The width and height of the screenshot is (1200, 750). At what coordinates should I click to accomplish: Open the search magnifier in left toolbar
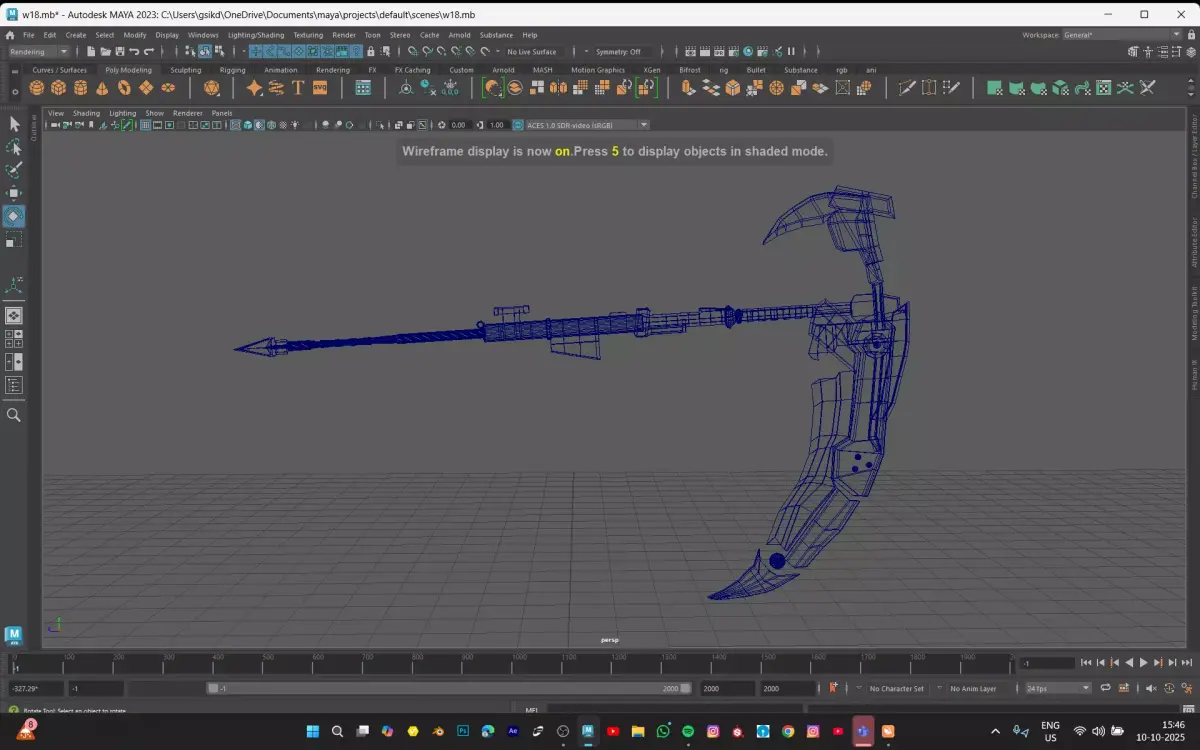pyautogui.click(x=14, y=415)
